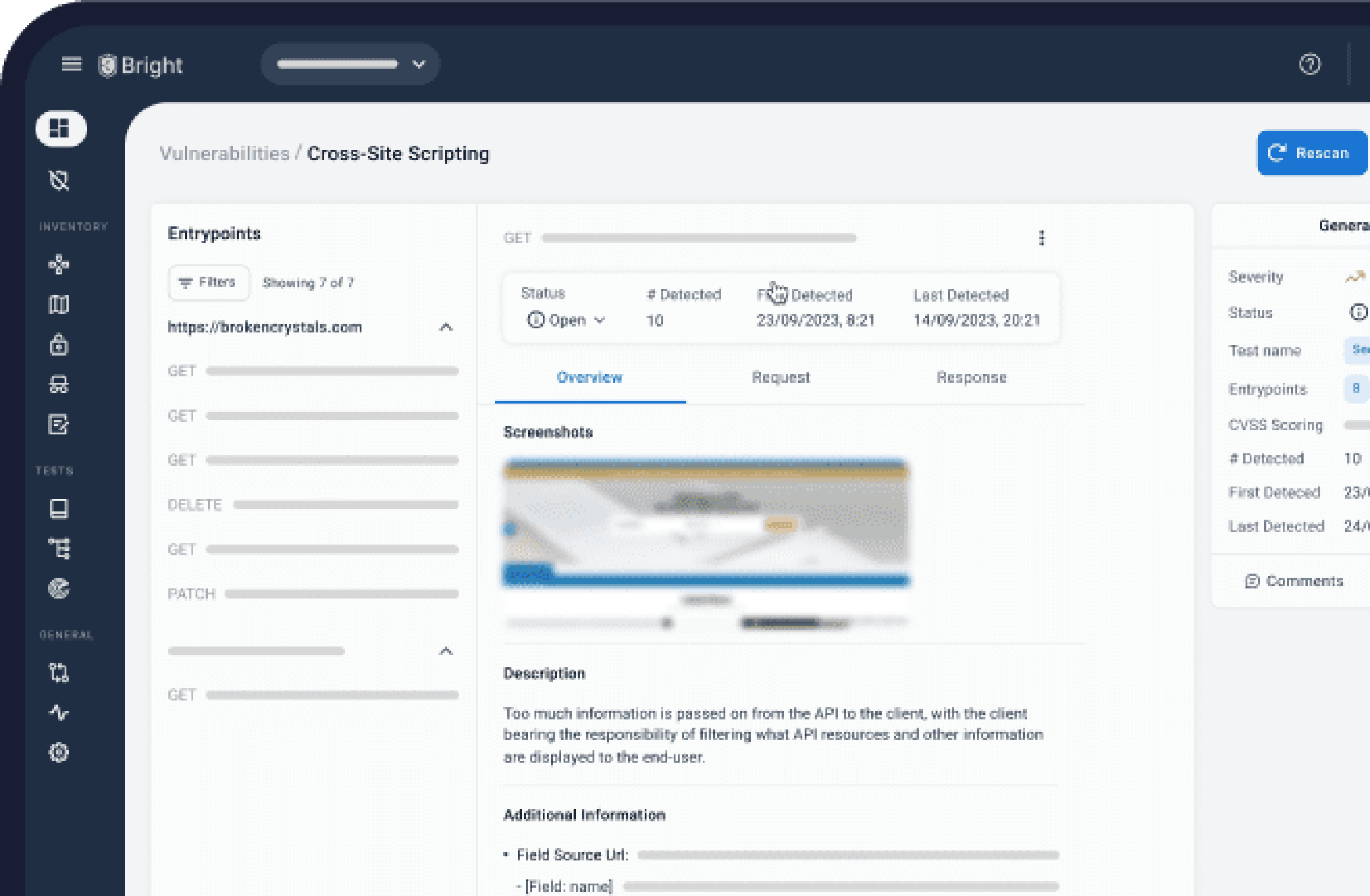Open the hamburger menu
This screenshot has width=1370, height=896.
coord(71,63)
